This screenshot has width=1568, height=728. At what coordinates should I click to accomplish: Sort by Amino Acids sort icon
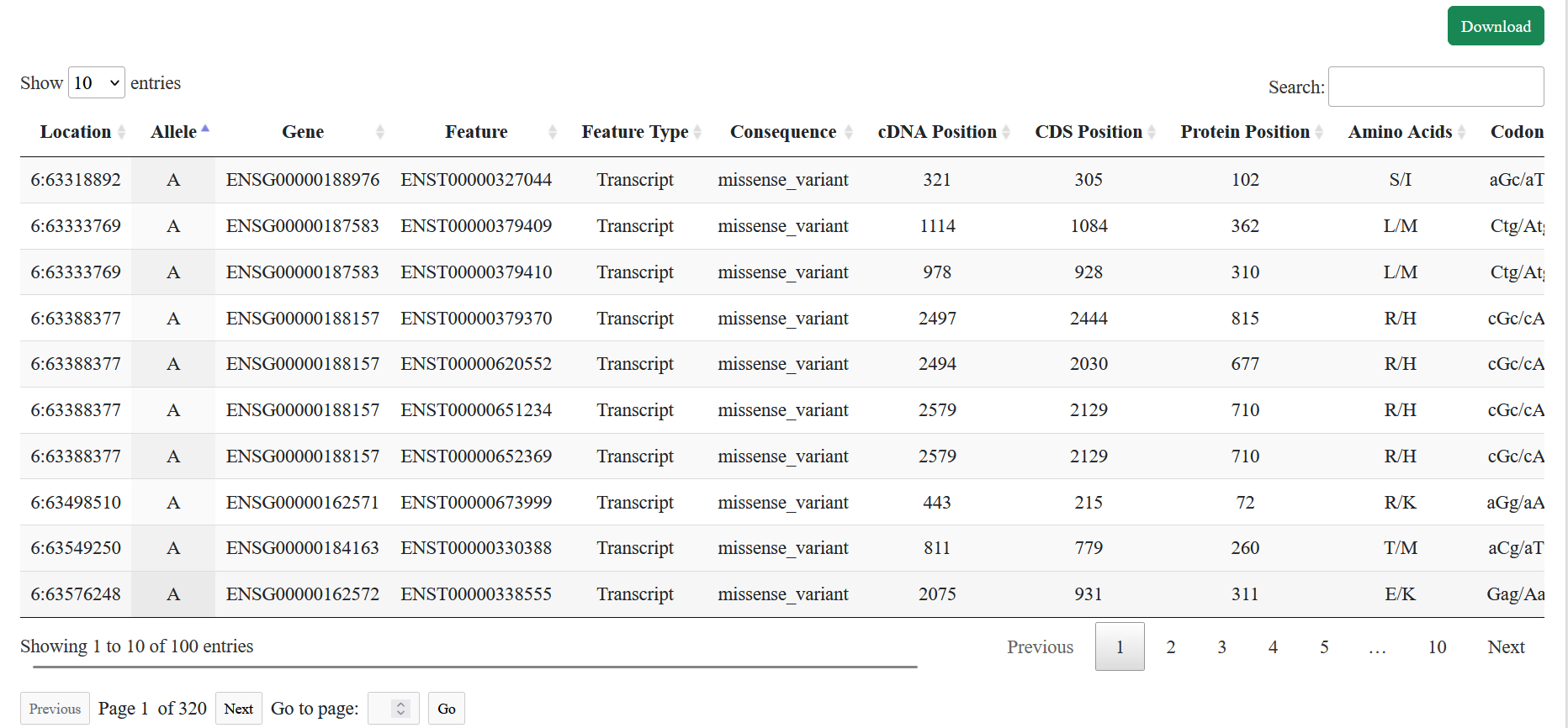click(1462, 132)
